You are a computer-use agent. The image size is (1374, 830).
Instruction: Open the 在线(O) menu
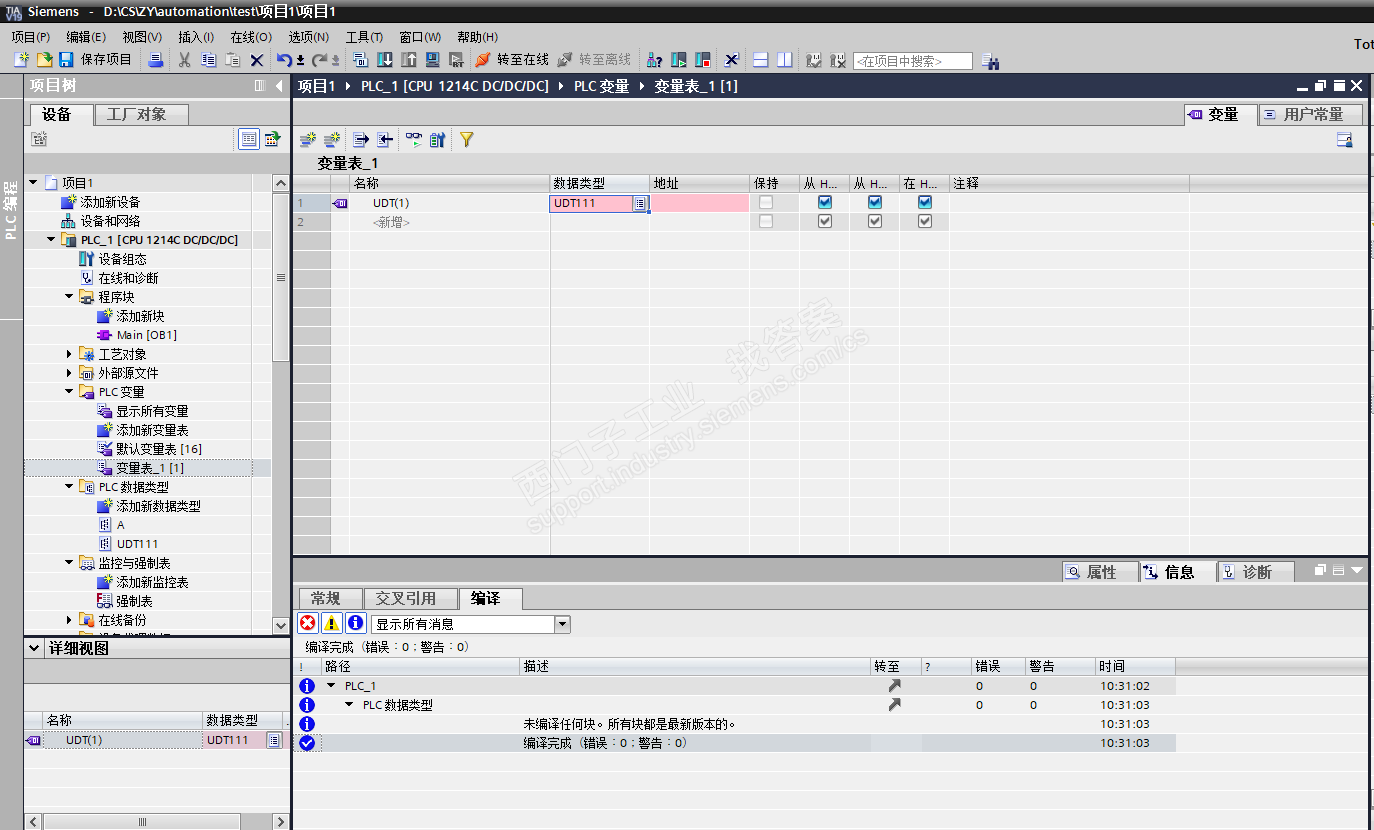(251, 37)
